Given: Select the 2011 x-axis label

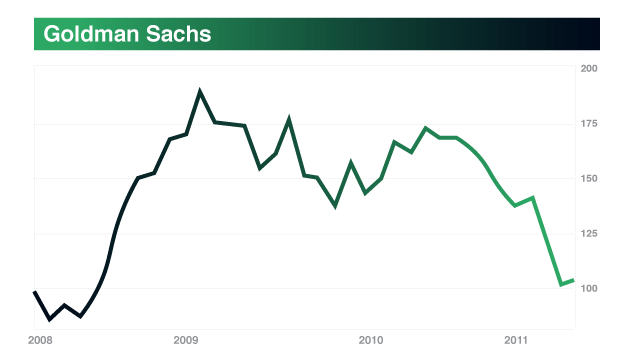Looking at the screenshot, I should coord(516,340).
